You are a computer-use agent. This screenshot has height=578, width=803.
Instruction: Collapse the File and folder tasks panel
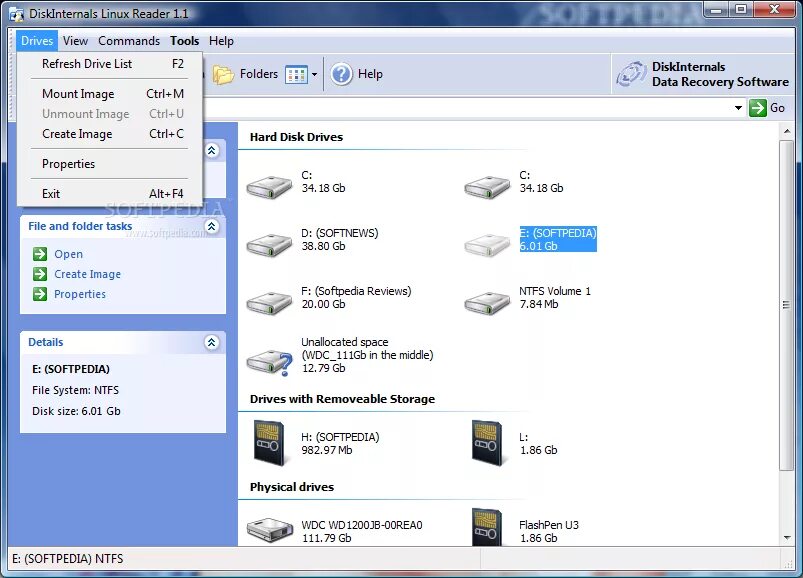212,226
